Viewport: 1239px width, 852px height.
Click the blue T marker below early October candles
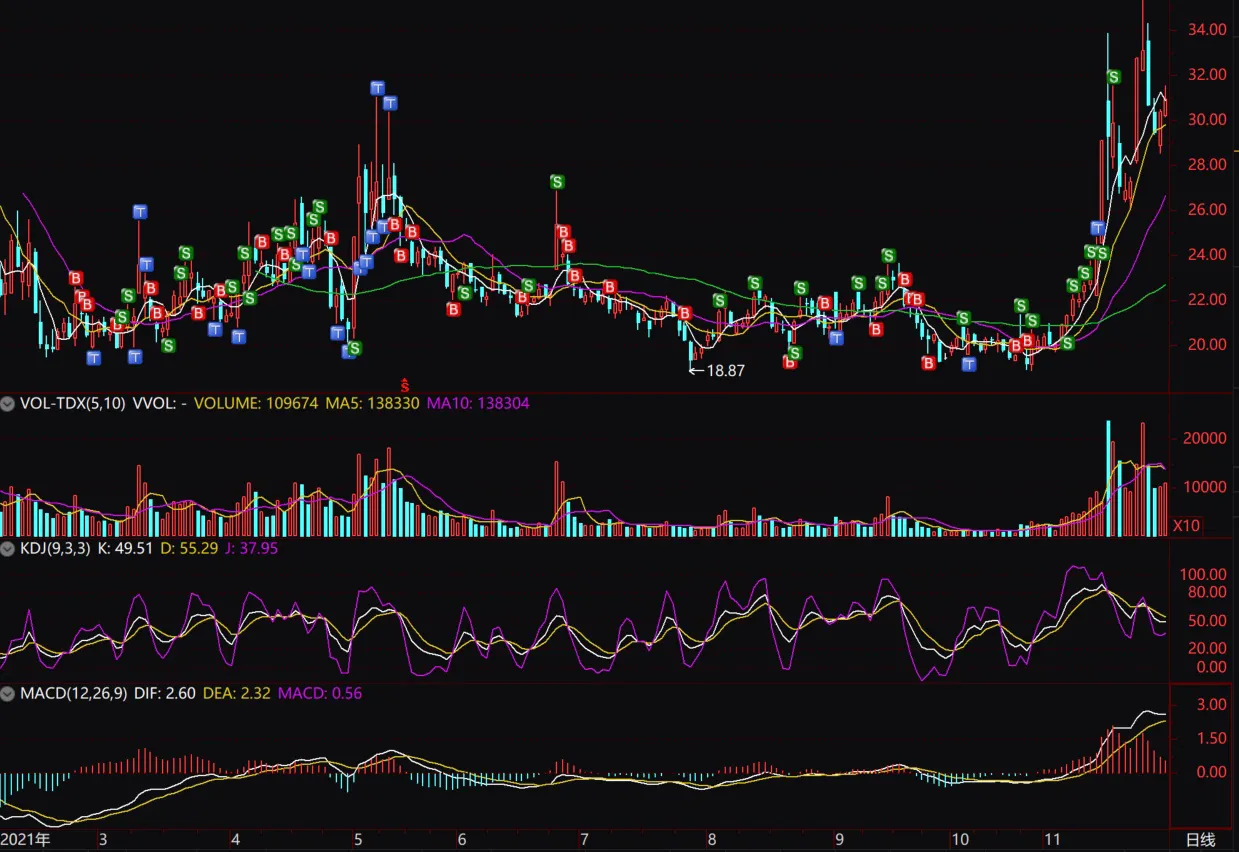968,364
